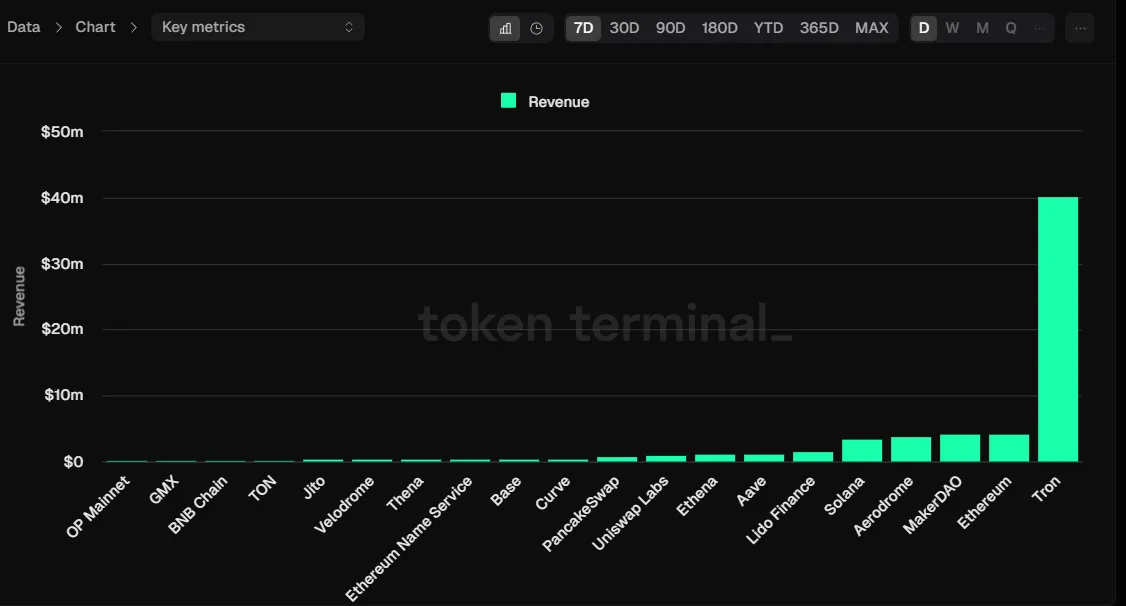The image size is (1126, 606).
Task: Select the 7D time range
Action: [583, 28]
